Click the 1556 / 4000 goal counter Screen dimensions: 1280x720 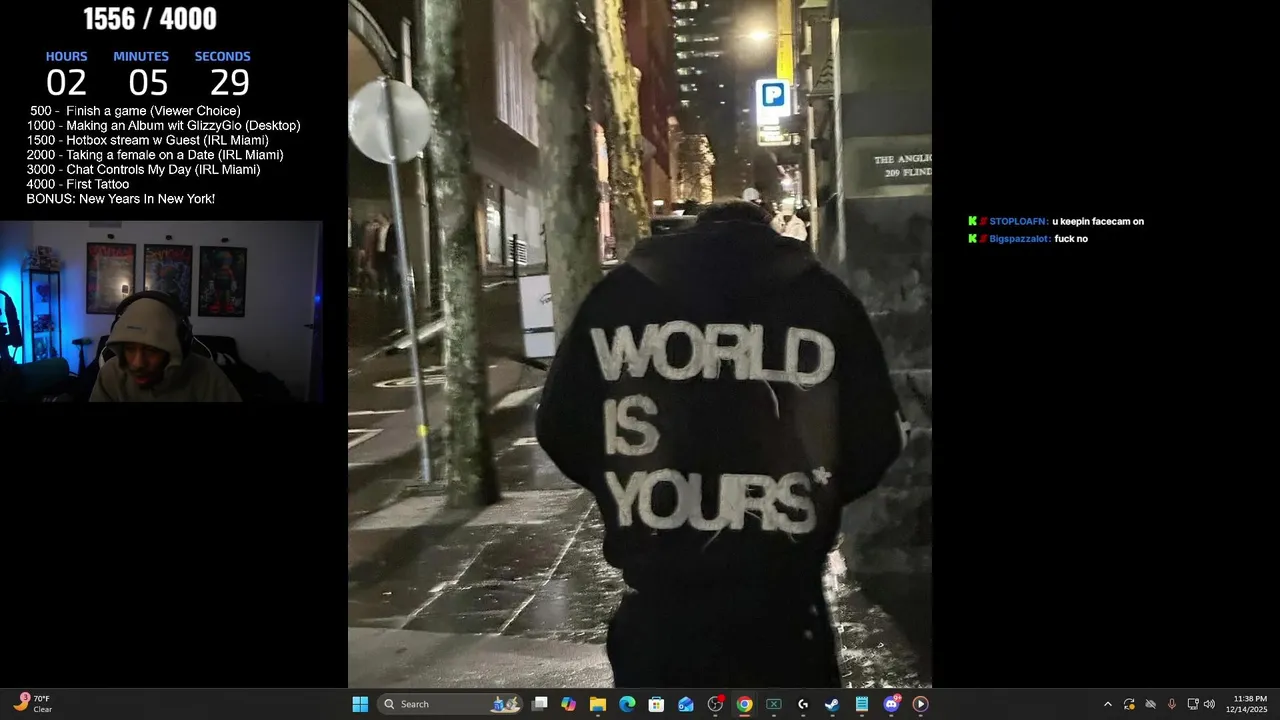click(149, 19)
